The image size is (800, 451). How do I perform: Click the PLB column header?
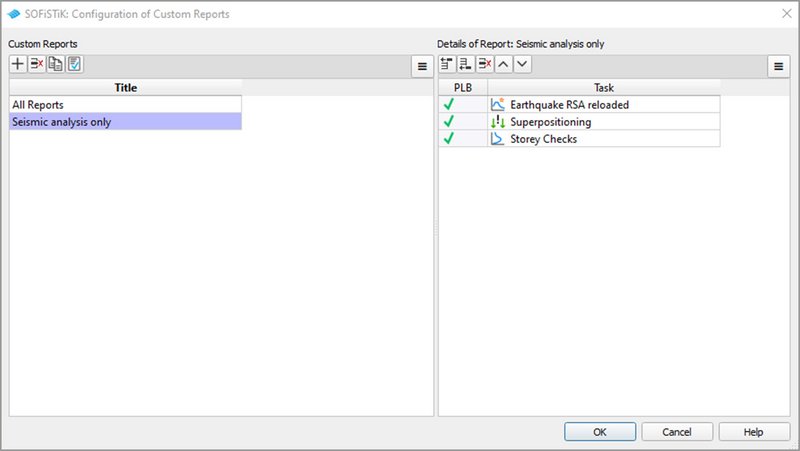tap(463, 88)
